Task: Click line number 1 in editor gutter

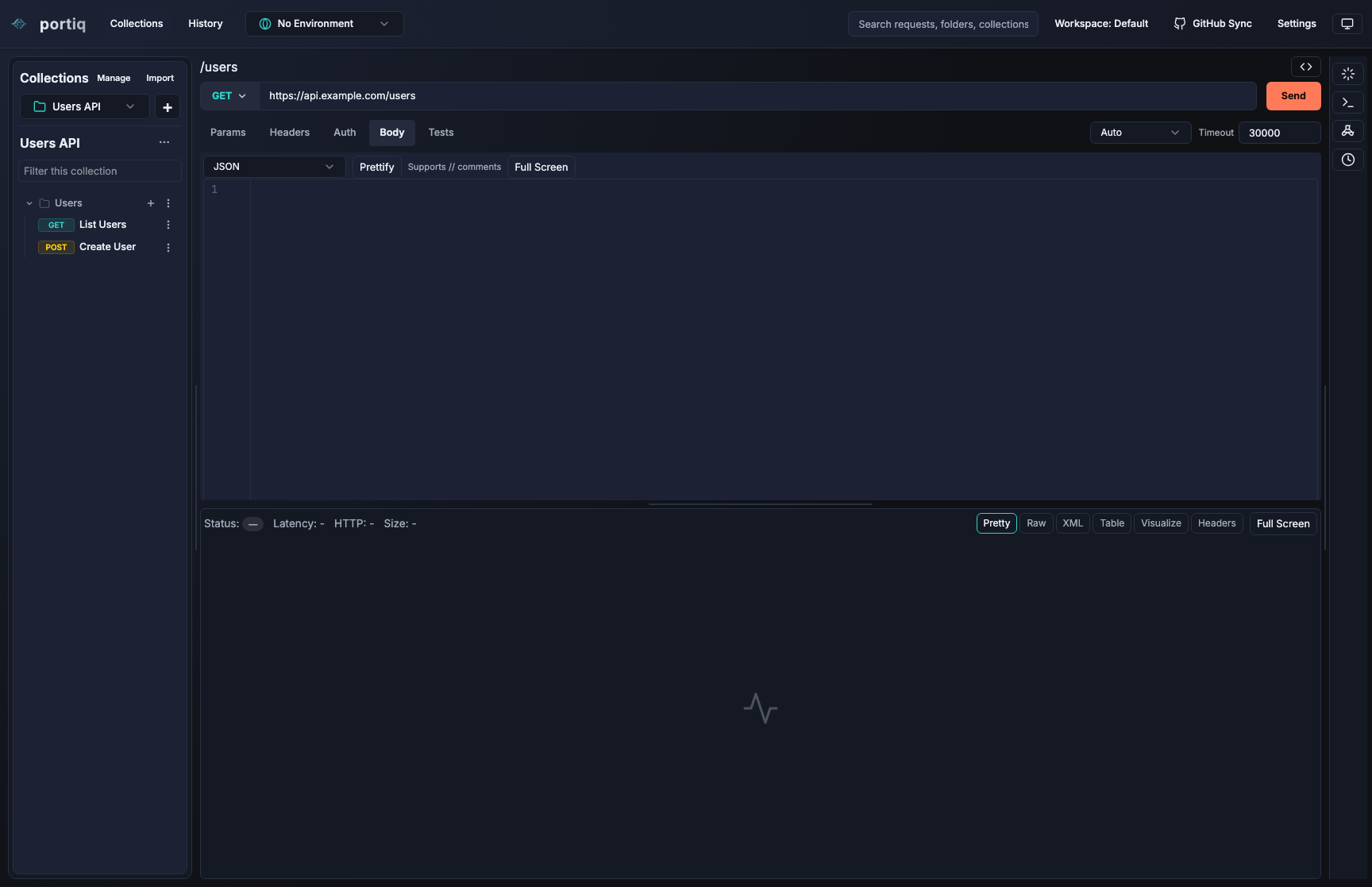Action: click(214, 190)
